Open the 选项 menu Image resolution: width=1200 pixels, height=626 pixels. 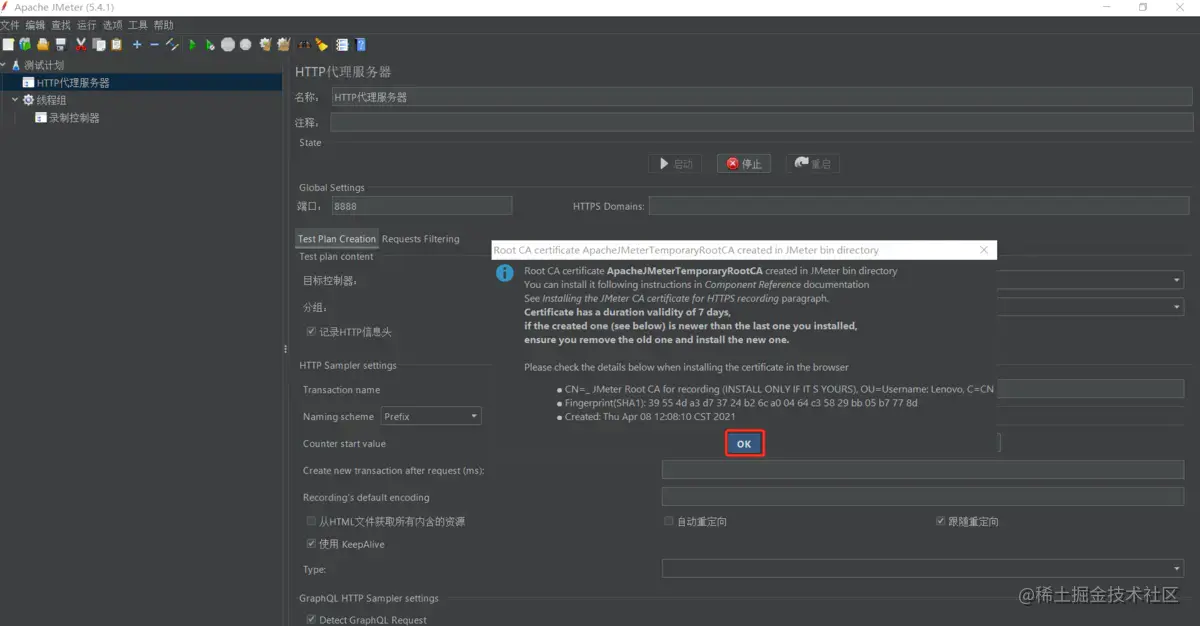[x=113, y=25]
